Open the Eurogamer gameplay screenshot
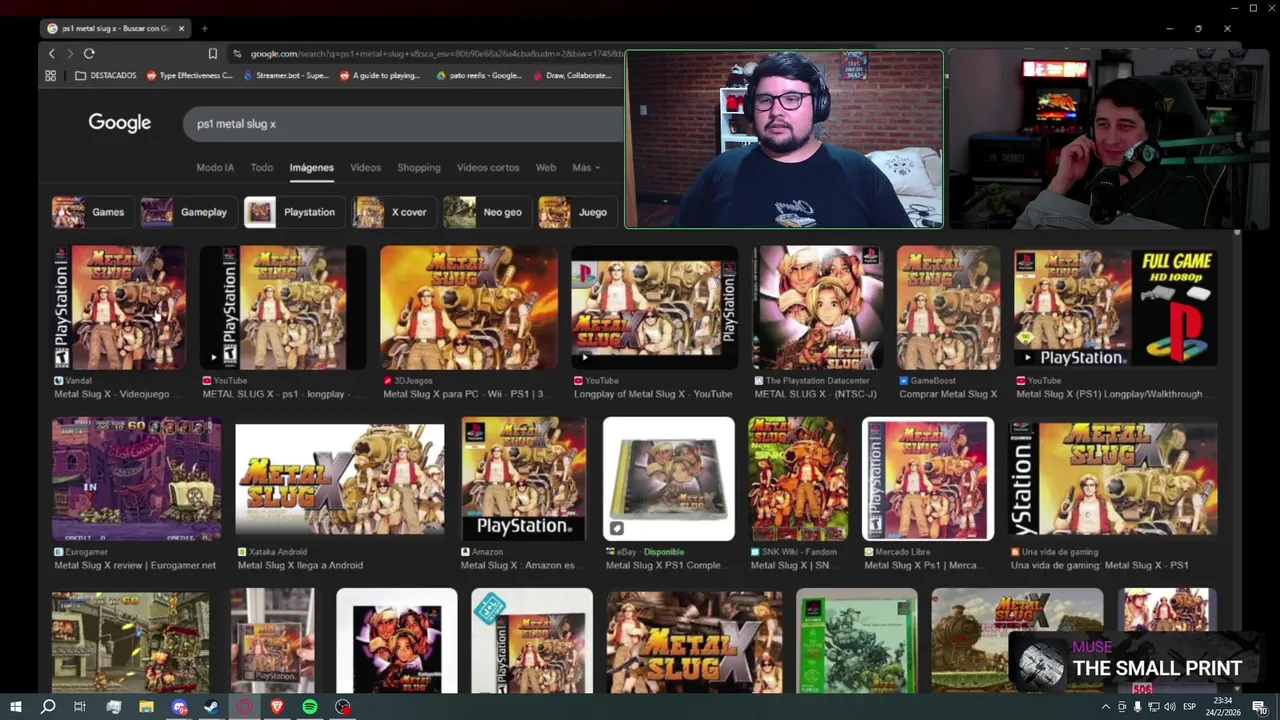The height and width of the screenshot is (720, 1280). (x=137, y=479)
